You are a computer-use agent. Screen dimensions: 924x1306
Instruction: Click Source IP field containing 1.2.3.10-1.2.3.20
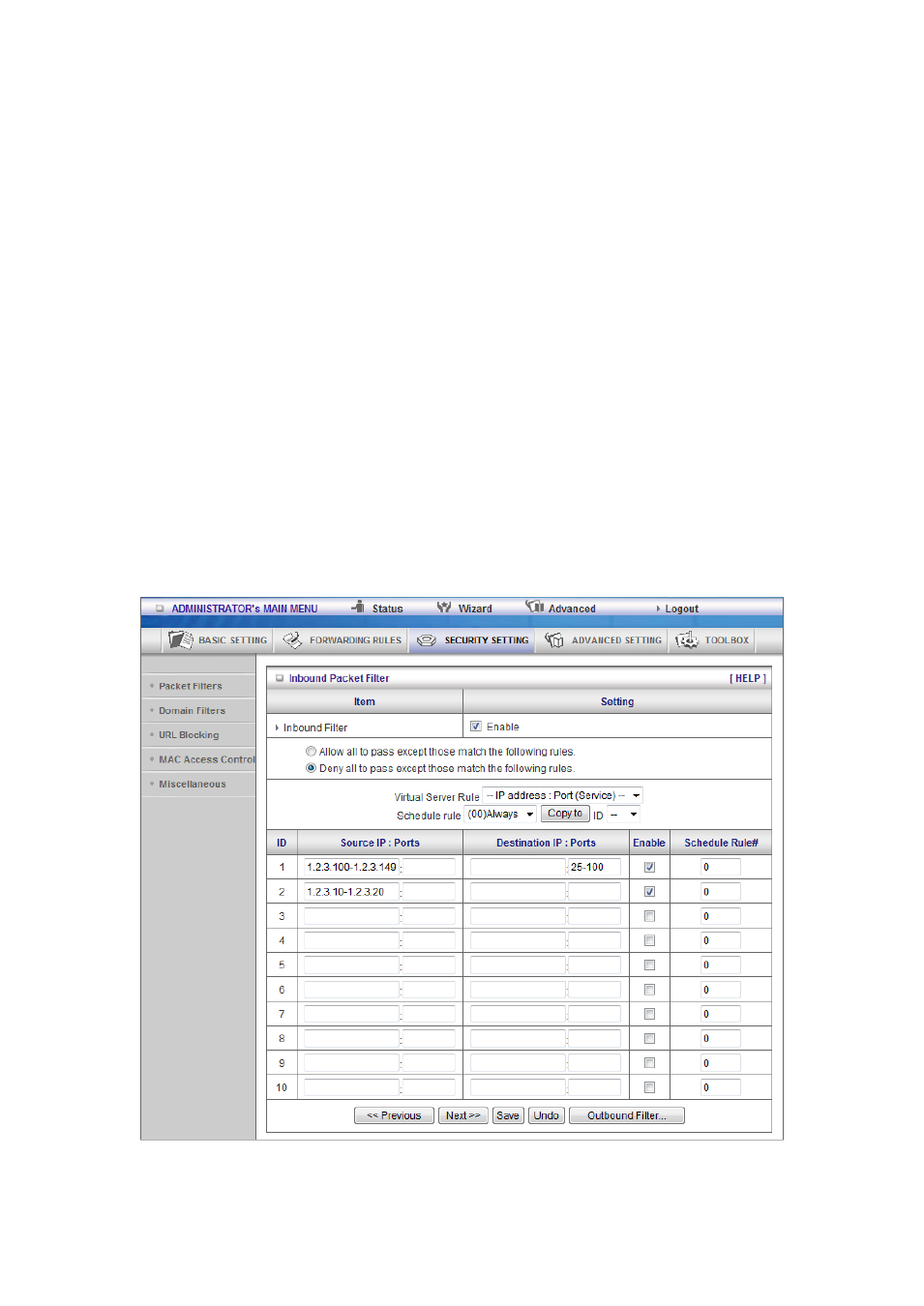point(351,892)
